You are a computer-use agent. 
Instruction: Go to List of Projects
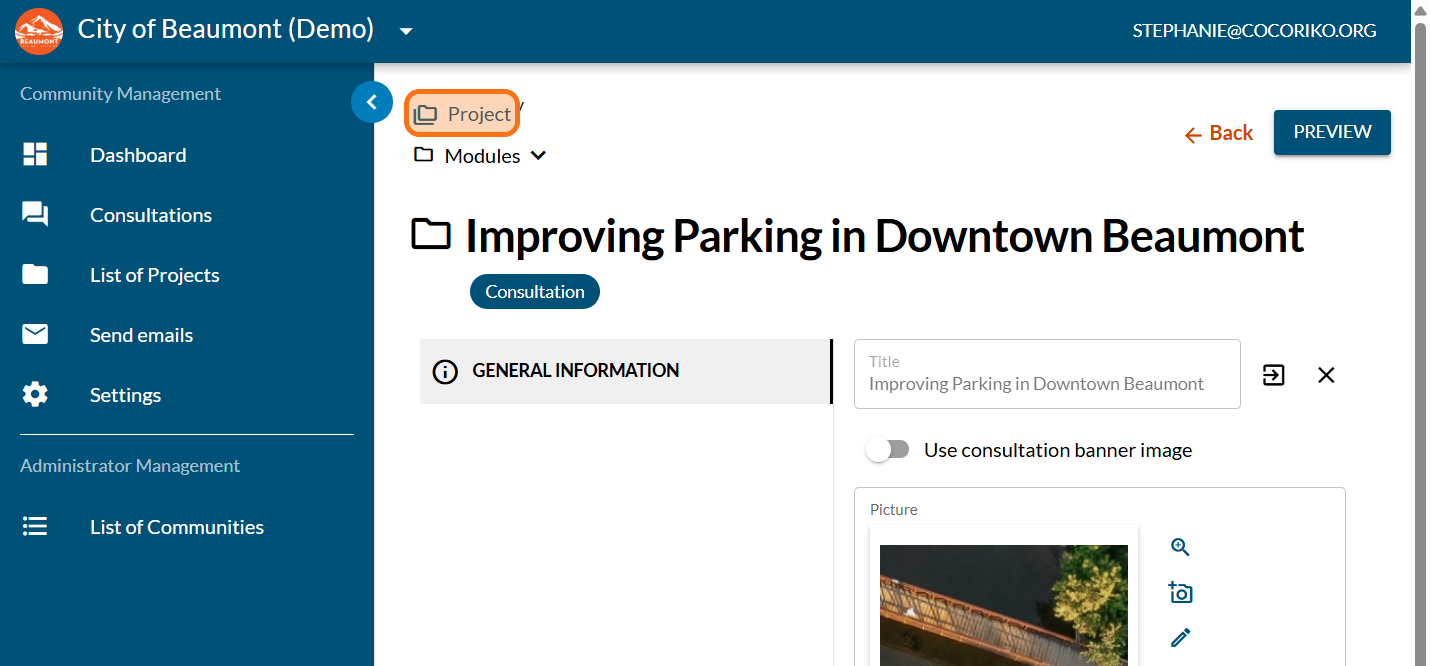click(x=154, y=275)
